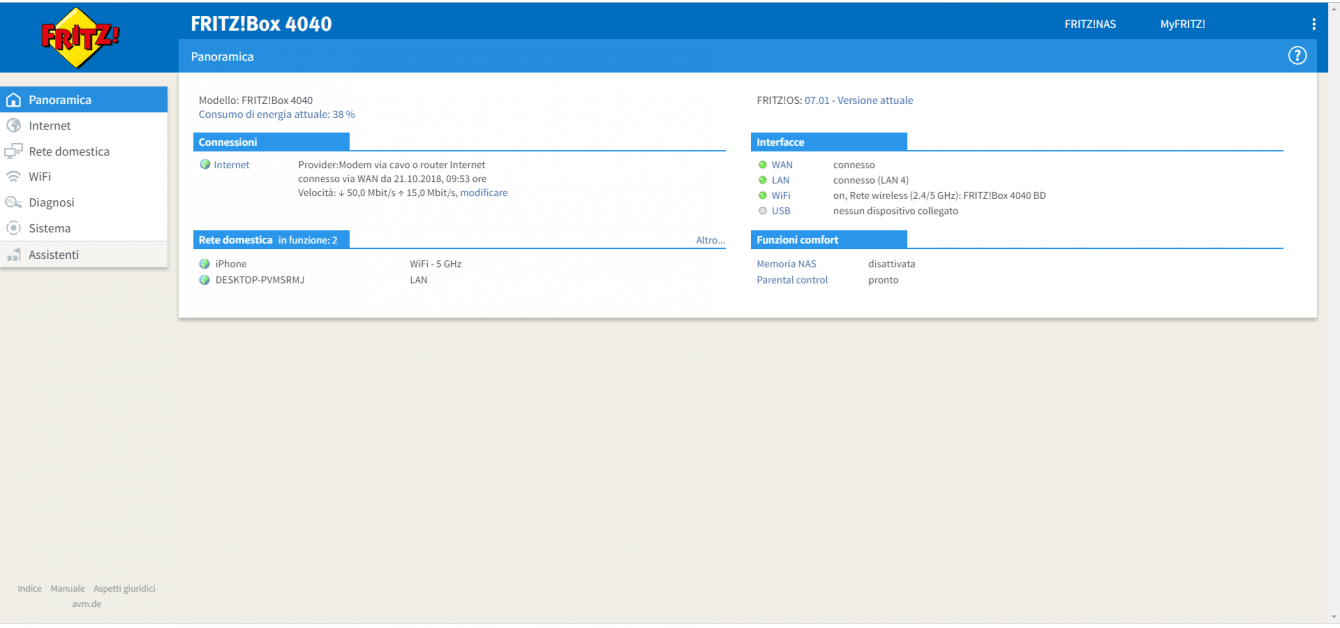Click the globe icon next to DESKTOP-PVMSRMJ
The width and height of the screenshot is (1340, 628).
[x=205, y=280]
